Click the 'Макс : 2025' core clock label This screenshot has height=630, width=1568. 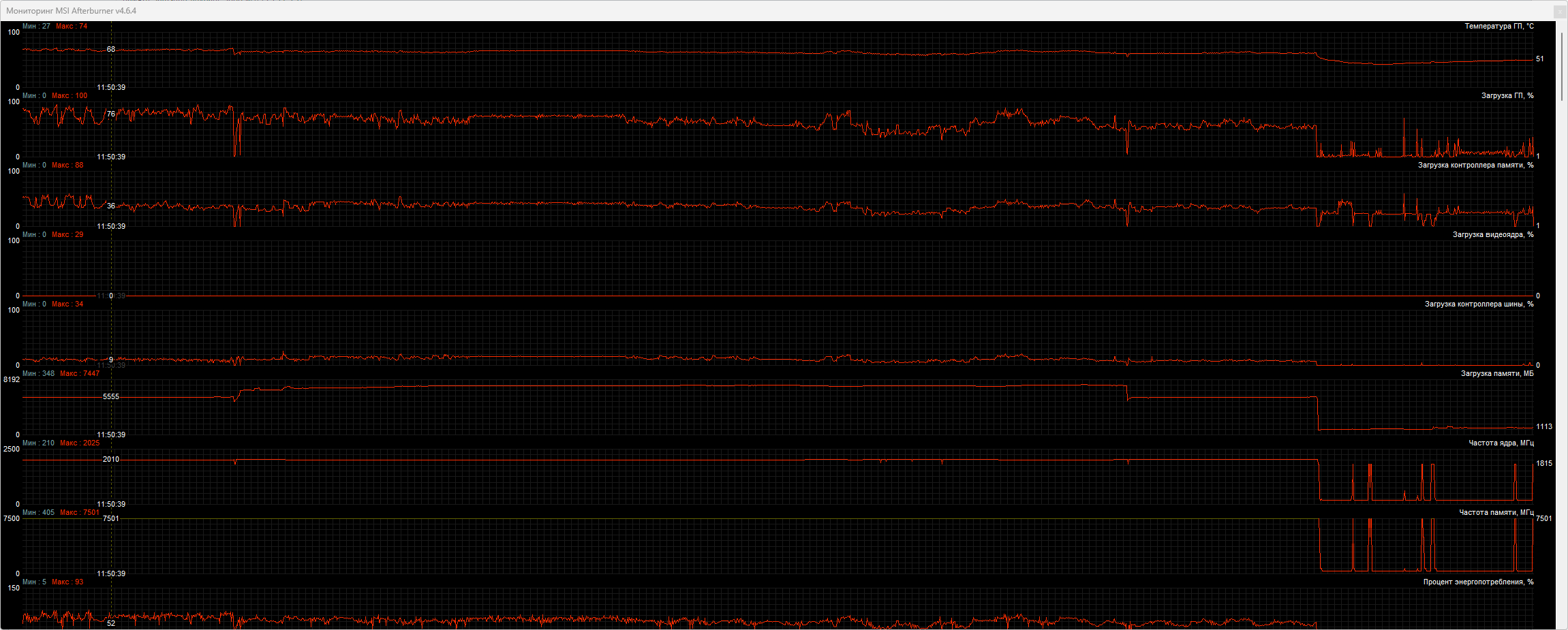click(x=80, y=443)
